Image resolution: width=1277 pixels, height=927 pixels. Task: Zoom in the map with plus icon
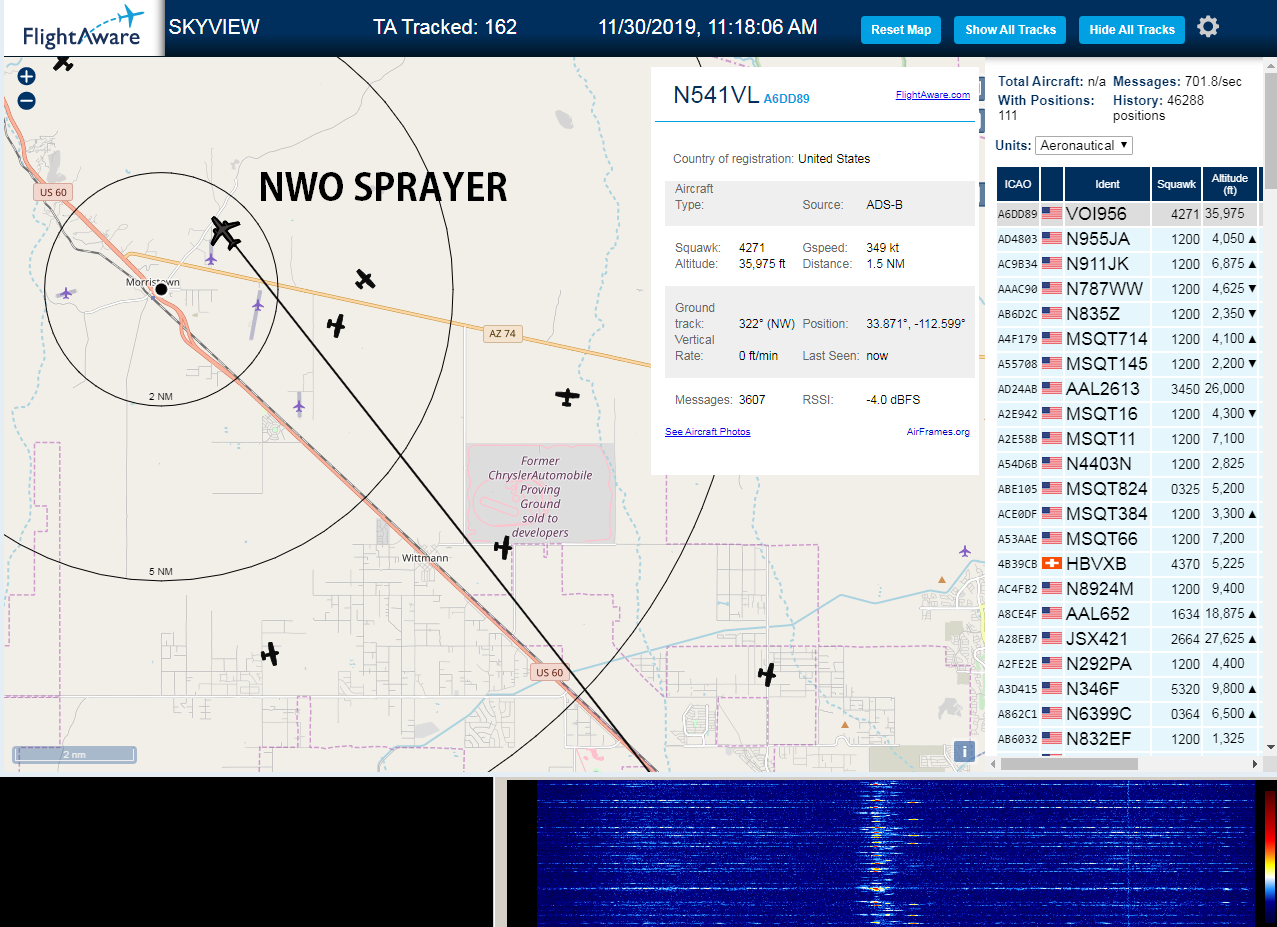coord(27,76)
